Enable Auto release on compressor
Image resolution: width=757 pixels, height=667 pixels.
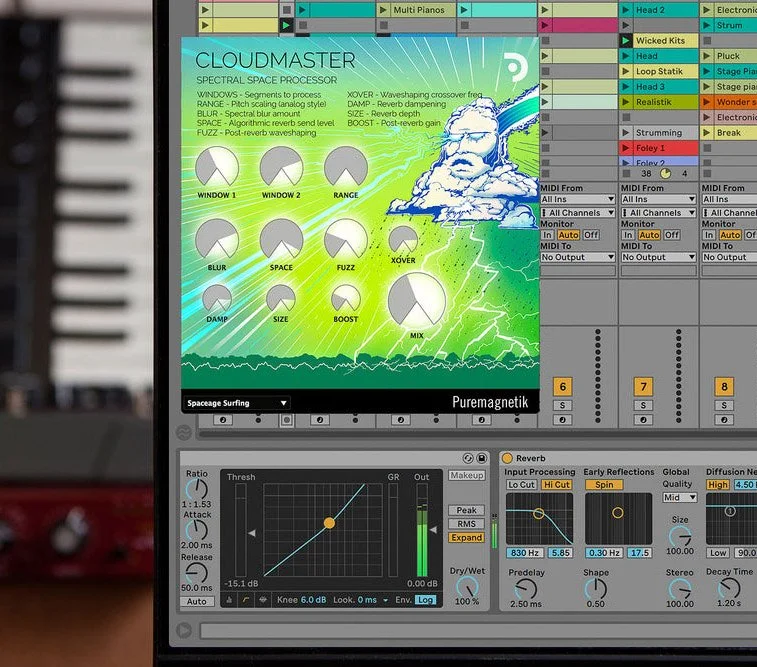coord(196,601)
